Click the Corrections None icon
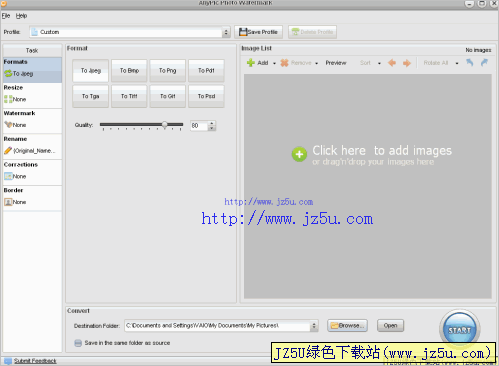The width and height of the screenshot is (499, 366). 8,176
